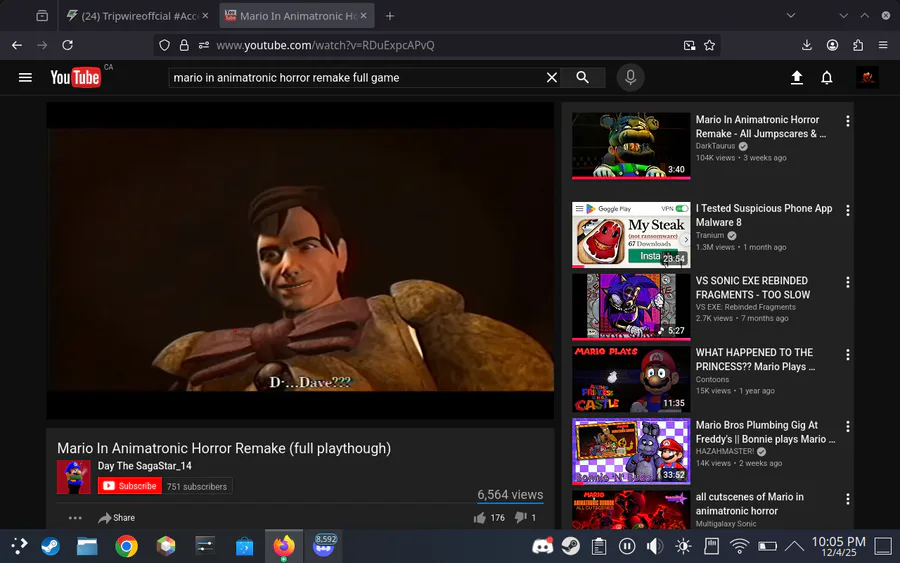Open the Wi-Fi network tray icon
This screenshot has width=900, height=563.
[x=739, y=546]
